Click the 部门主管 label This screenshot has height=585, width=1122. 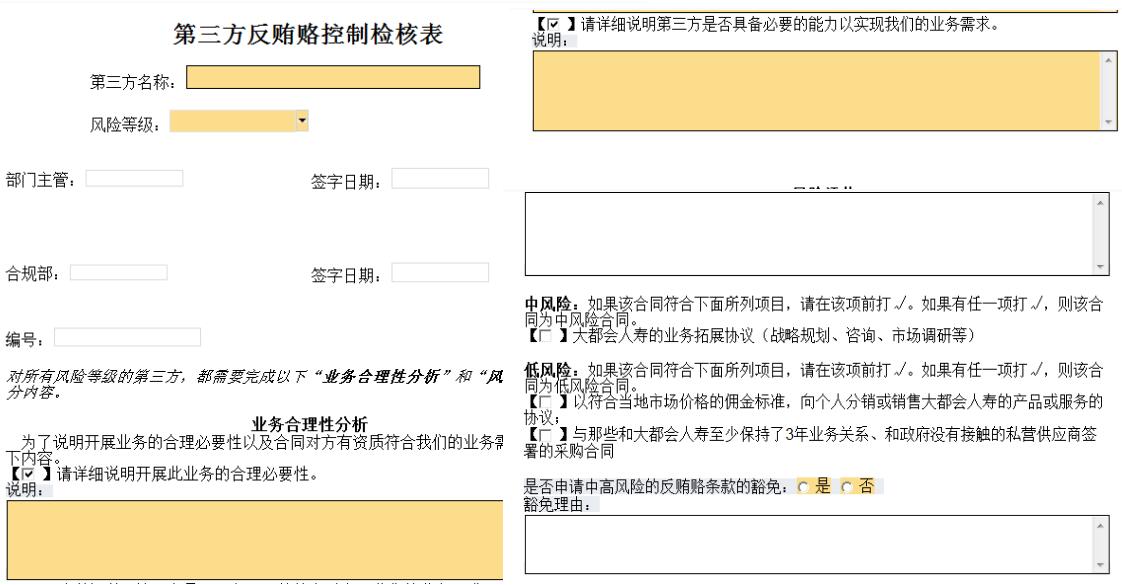tap(41, 180)
